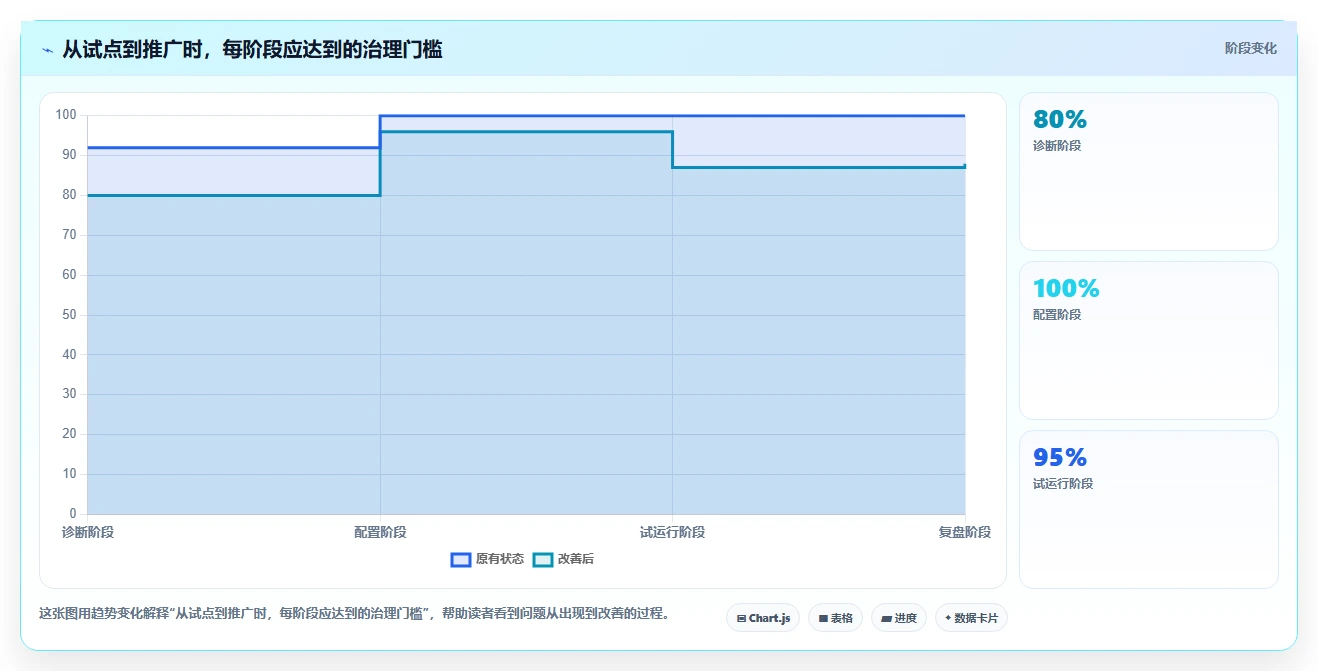Toggle the 改善后 legend entry

pyautogui.click(x=563, y=559)
